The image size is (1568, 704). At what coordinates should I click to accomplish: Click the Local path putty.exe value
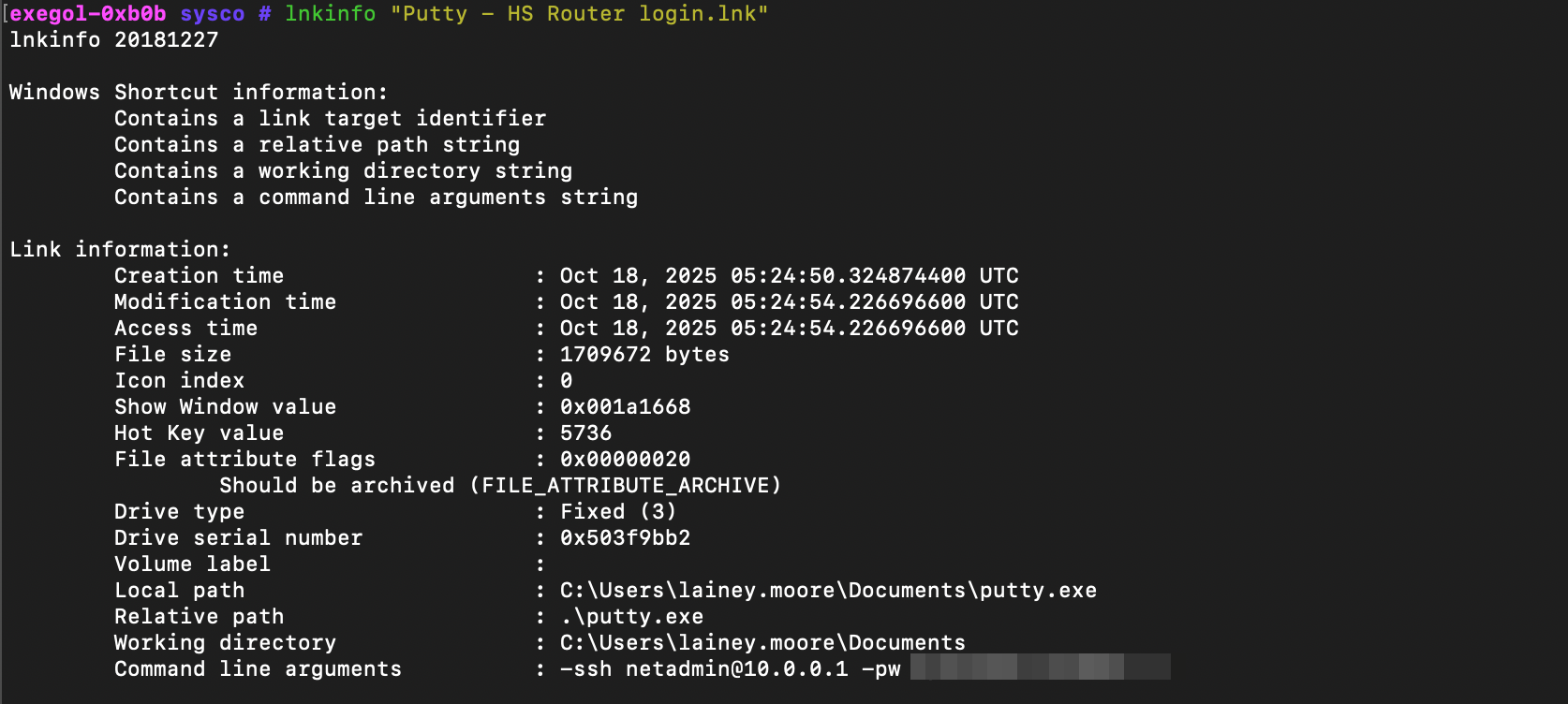click(x=828, y=591)
